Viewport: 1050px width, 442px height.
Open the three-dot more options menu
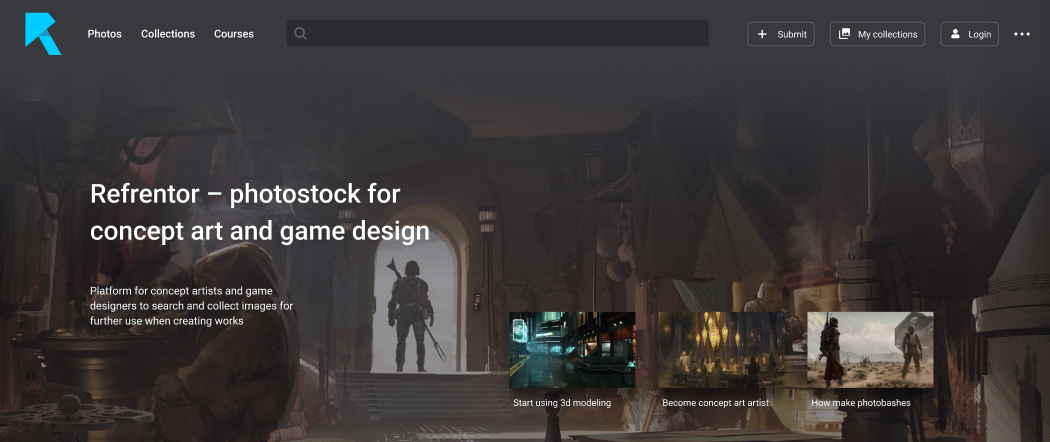click(x=1021, y=34)
